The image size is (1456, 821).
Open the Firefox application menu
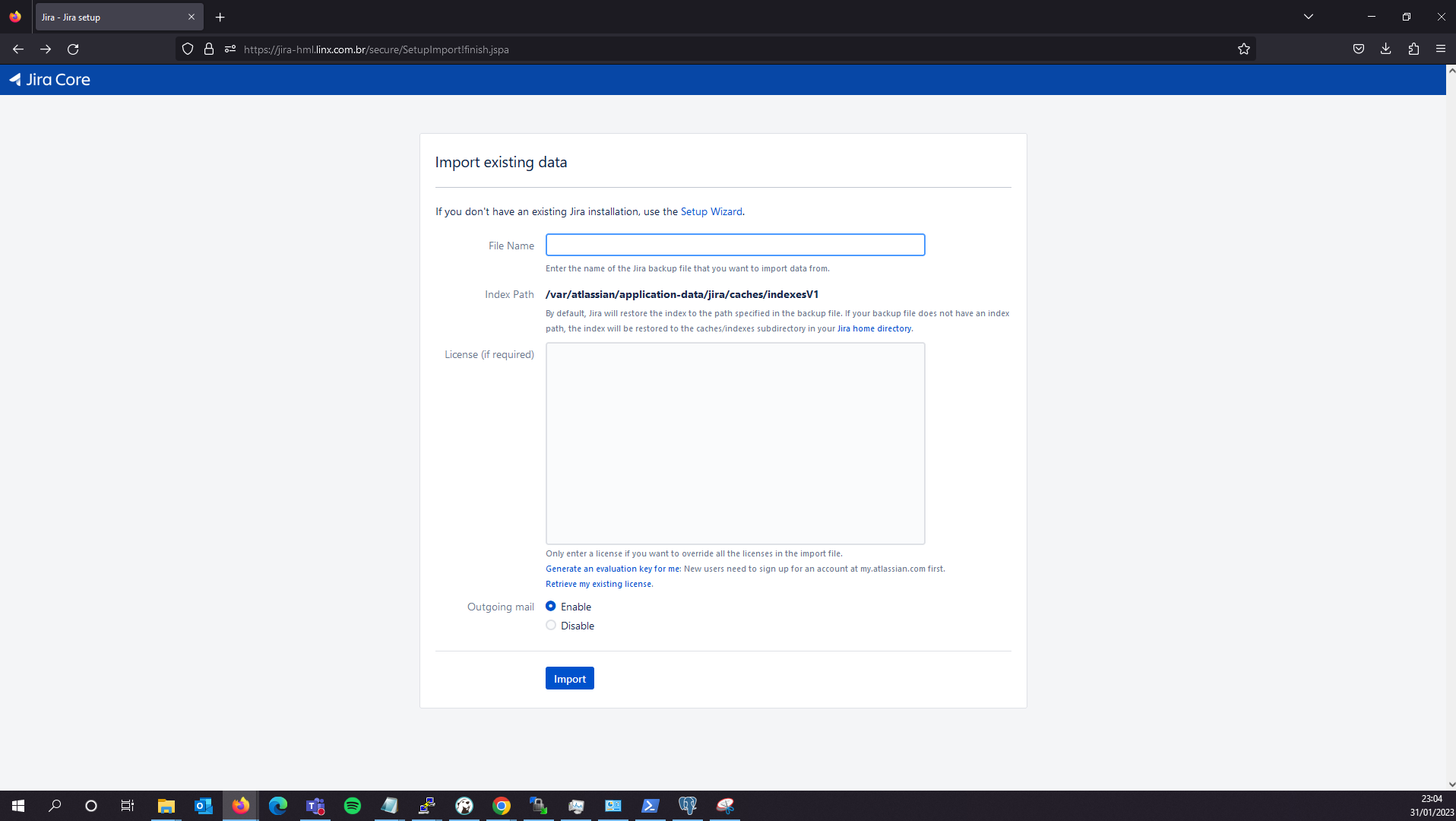(1441, 49)
